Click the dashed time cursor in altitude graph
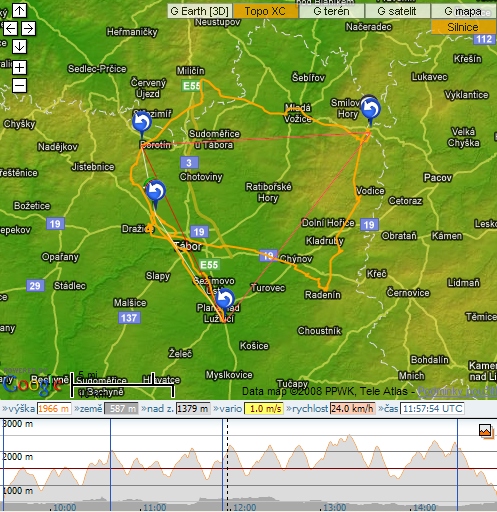Image resolution: width=497 pixels, height=512 pixels. 227,465
